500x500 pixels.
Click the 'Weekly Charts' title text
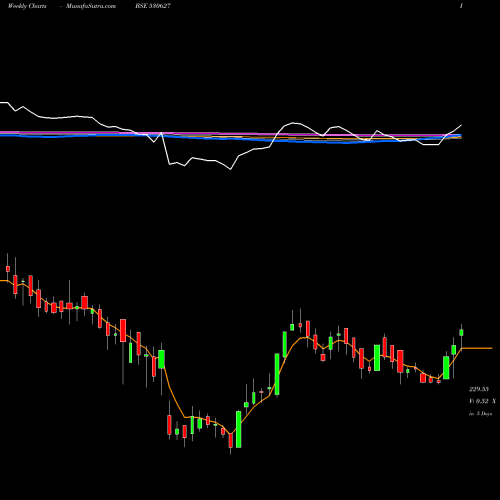pyautogui.click(x=27, y=6)
